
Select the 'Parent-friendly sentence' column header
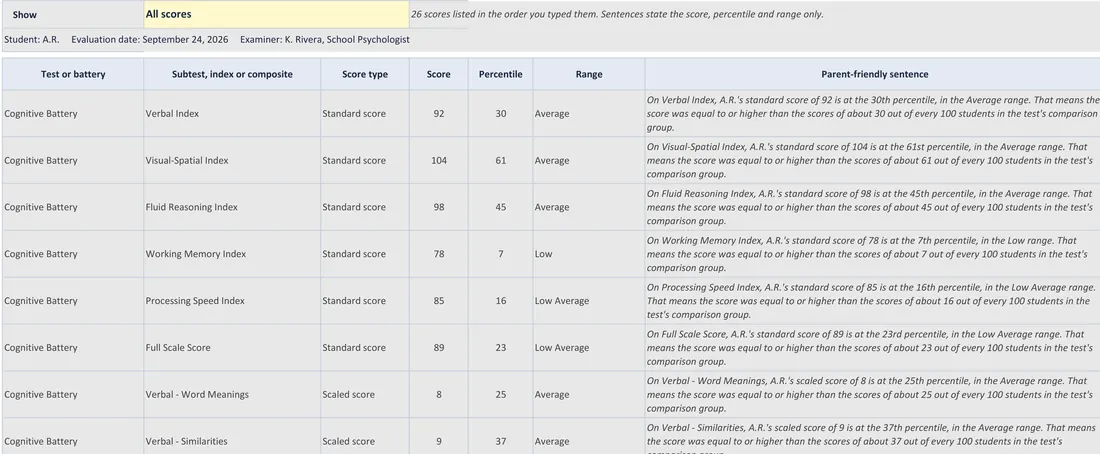click(x=874, y=74)
